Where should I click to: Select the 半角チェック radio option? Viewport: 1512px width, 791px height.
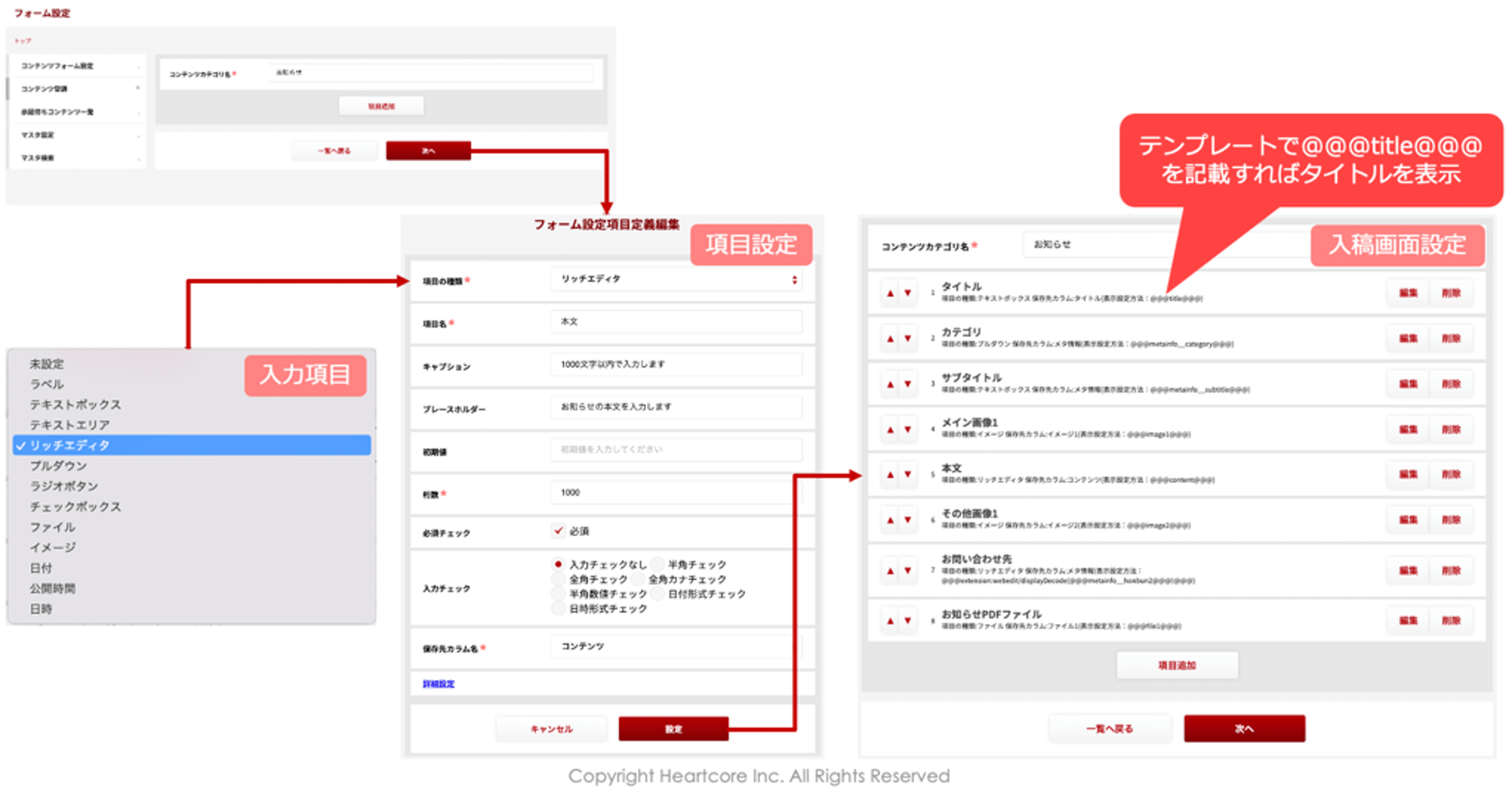coord(657,564)
